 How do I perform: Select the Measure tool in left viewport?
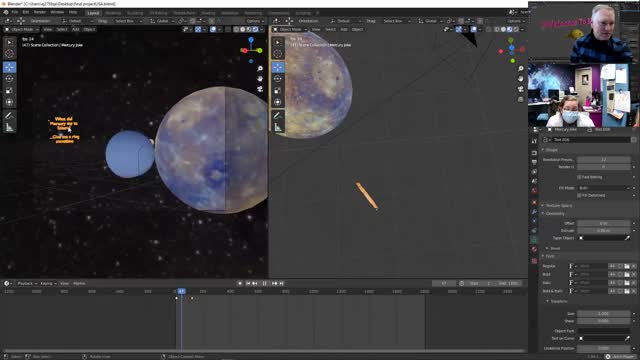coord(9,128)
